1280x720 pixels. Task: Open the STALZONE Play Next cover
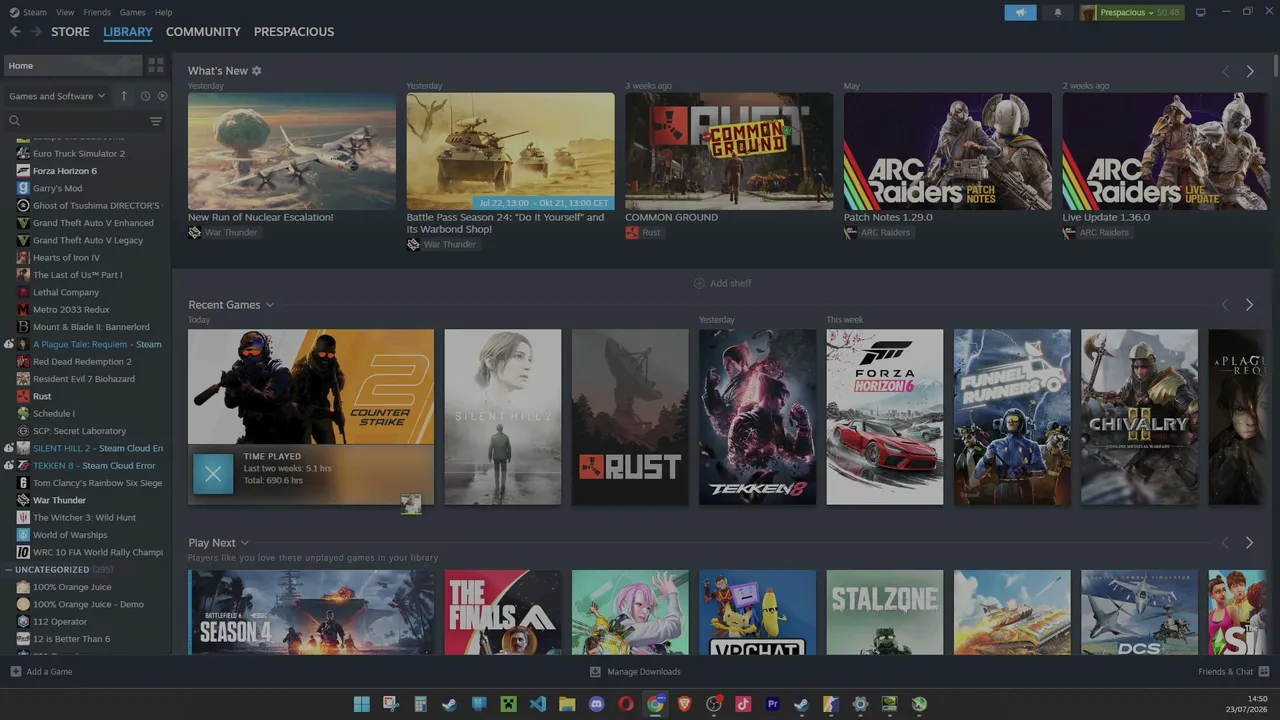[x=885, y=612]
